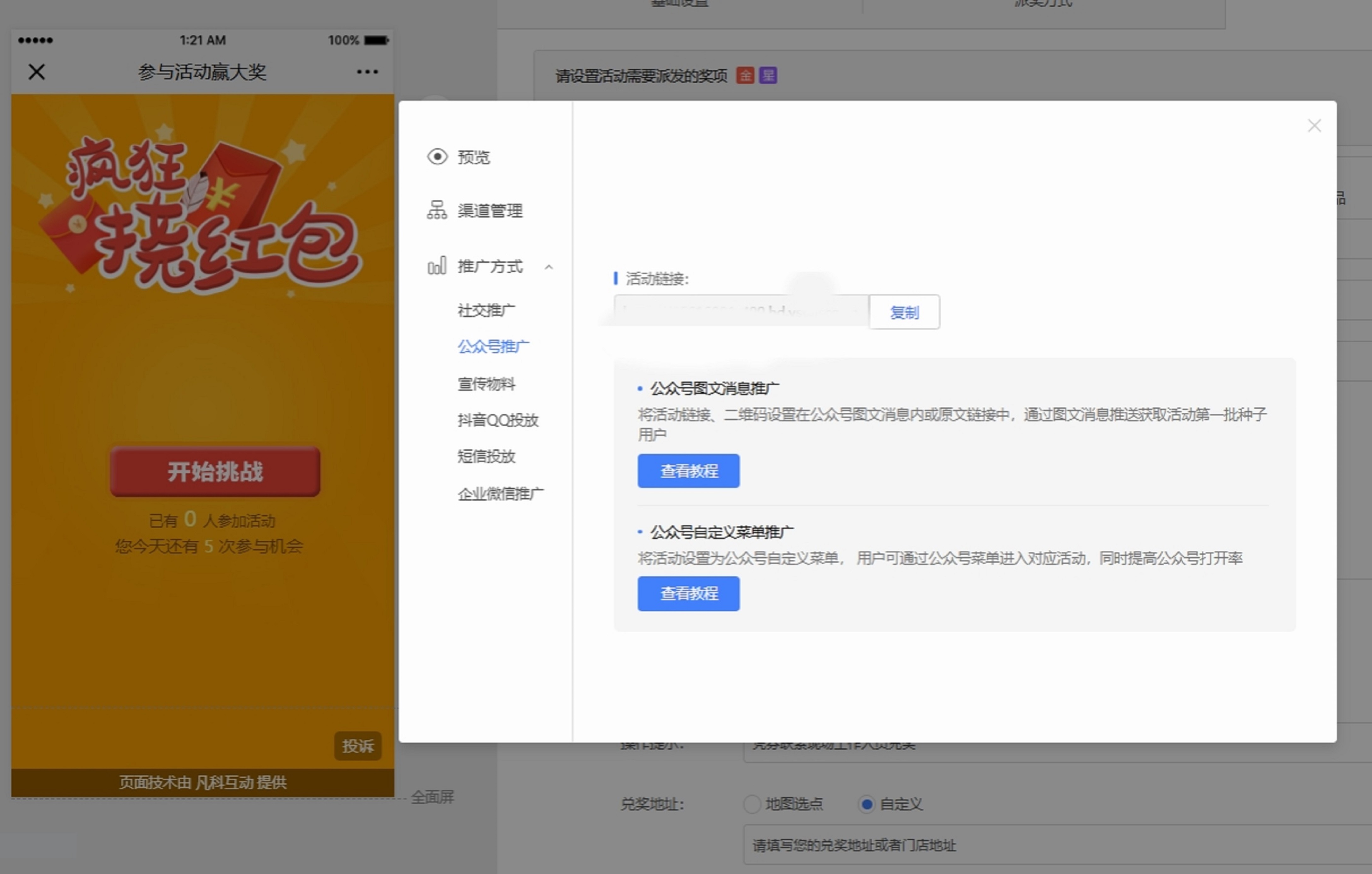Image resolution: width=1372 pixels, height=874 pixels.
Task: Click the bar chart promotion methods icon
Action: click(x=437, y=266)
